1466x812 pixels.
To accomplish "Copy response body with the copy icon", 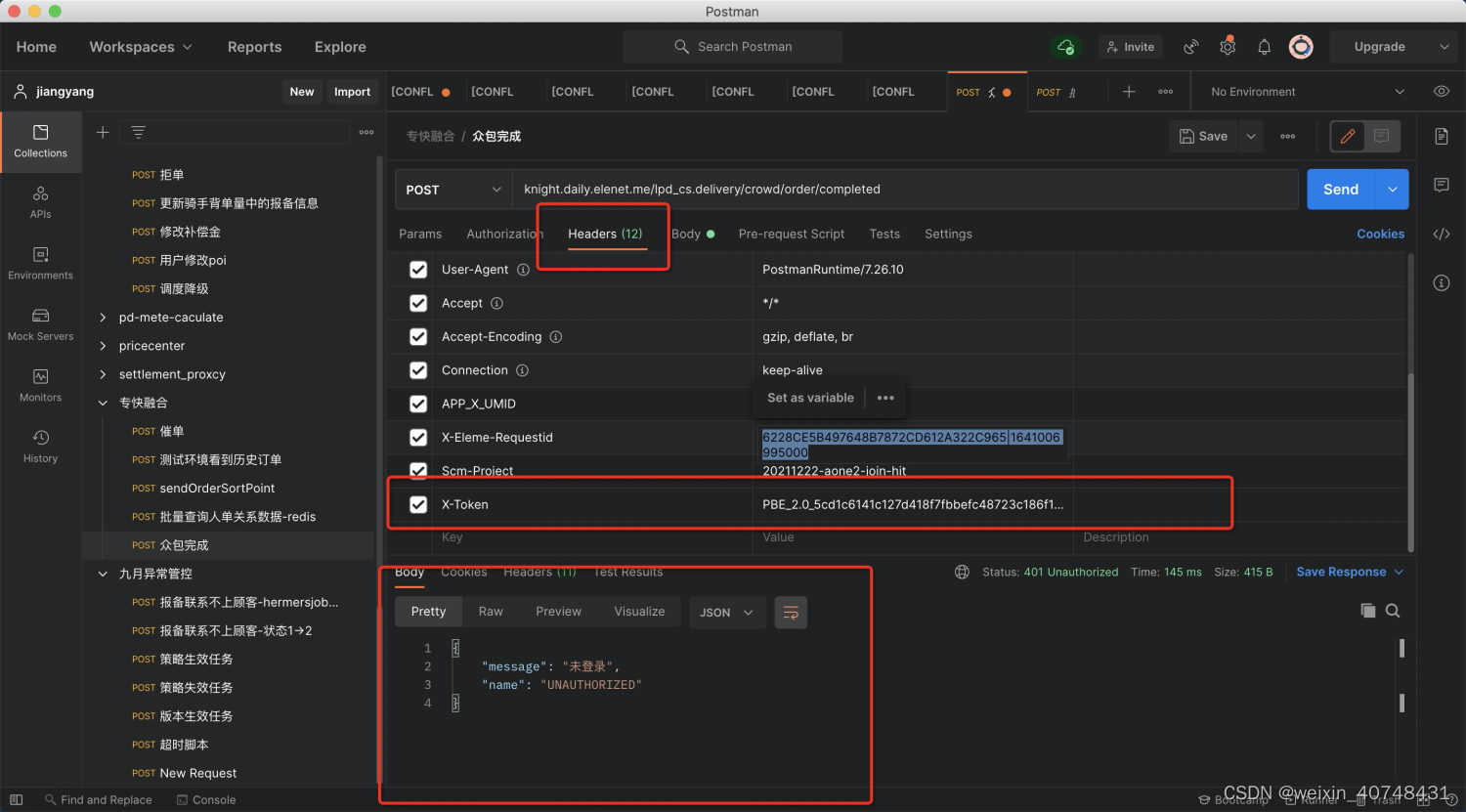I will click(1368, 611).
